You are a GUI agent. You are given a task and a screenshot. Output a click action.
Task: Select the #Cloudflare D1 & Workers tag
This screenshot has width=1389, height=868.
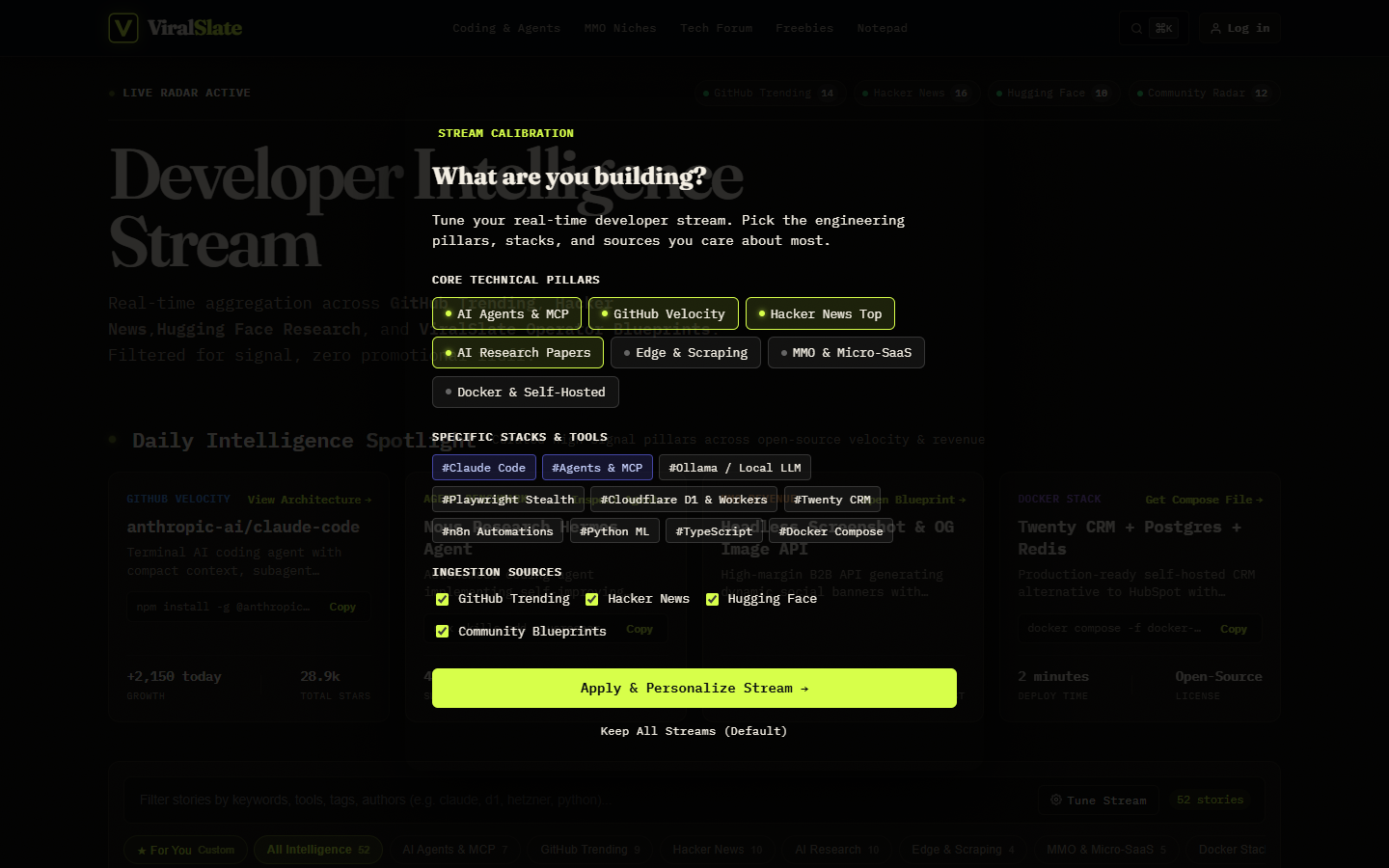pos(684,500)
